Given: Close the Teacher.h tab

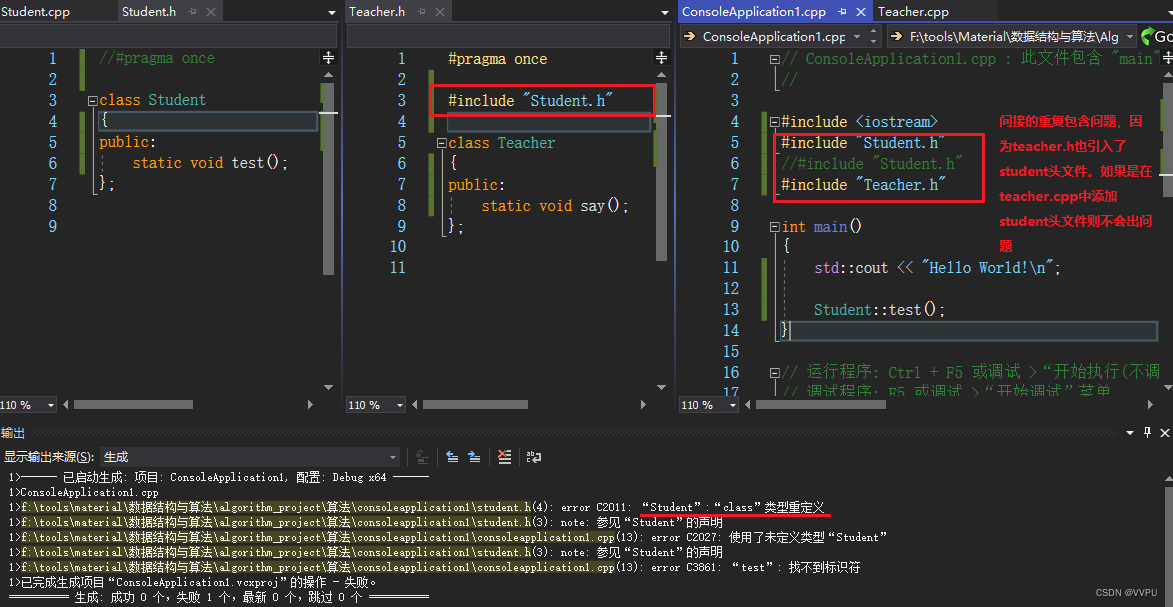Looking at the screenshot, I should click(438, 12).
